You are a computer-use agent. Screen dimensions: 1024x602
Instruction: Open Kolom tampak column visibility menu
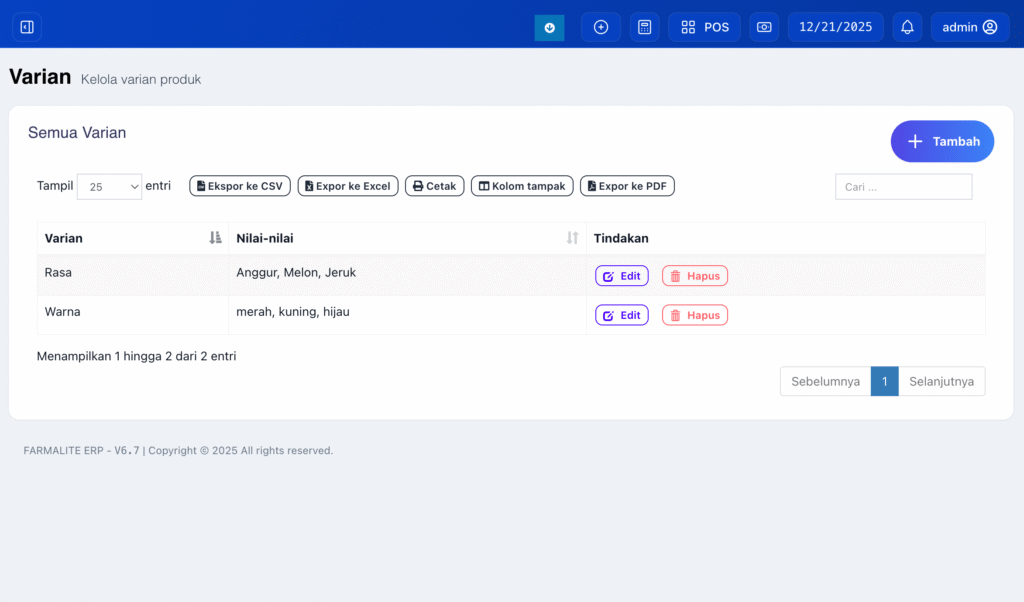click(522, 186)
